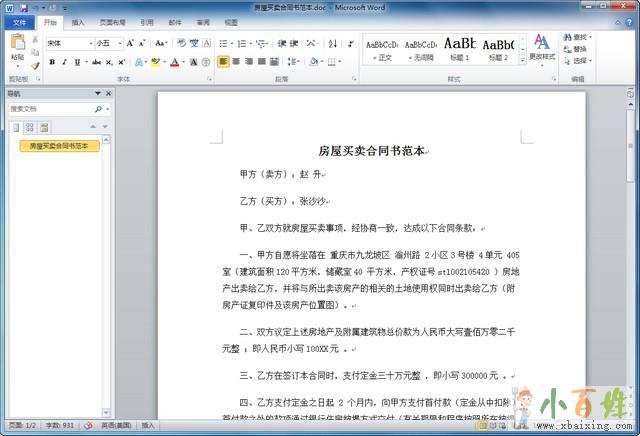Click the Paste (粘贴) icon
Screen dimensions: 640x436
(x=18, y=45)
